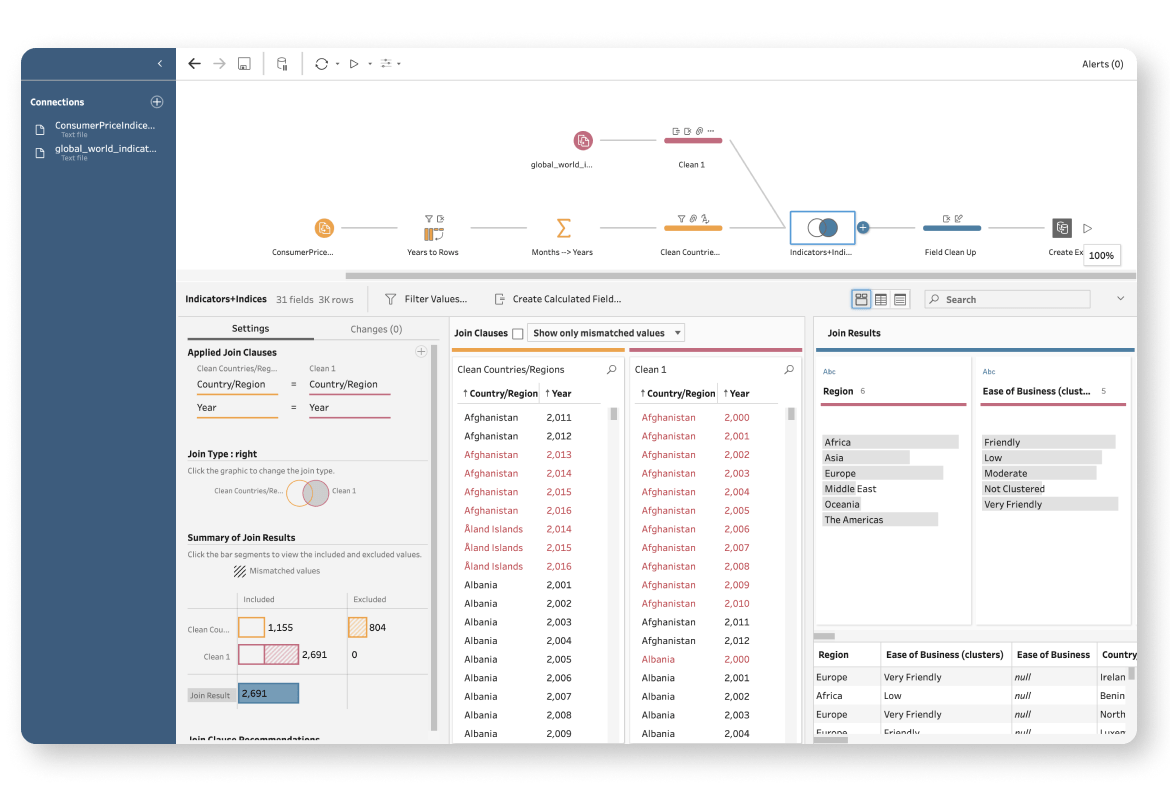Click the Undo back arrow in the toolbar

tap(194, 63)
